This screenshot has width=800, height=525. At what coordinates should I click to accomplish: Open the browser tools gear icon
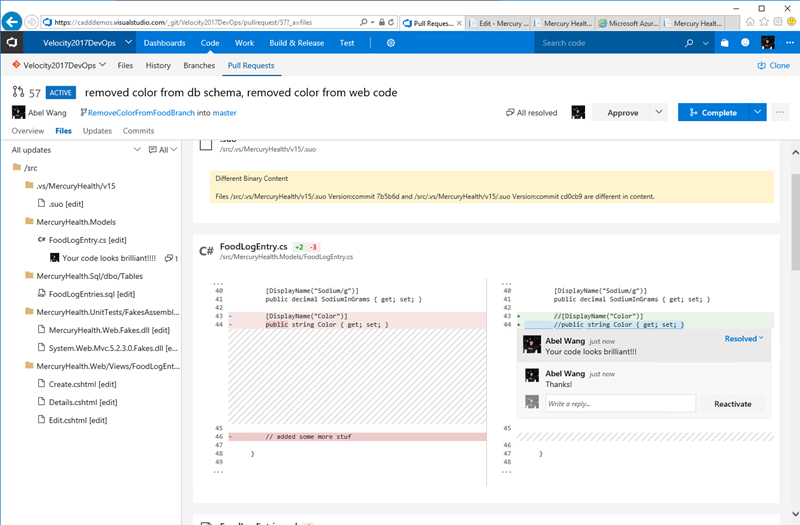coord(778,22)
